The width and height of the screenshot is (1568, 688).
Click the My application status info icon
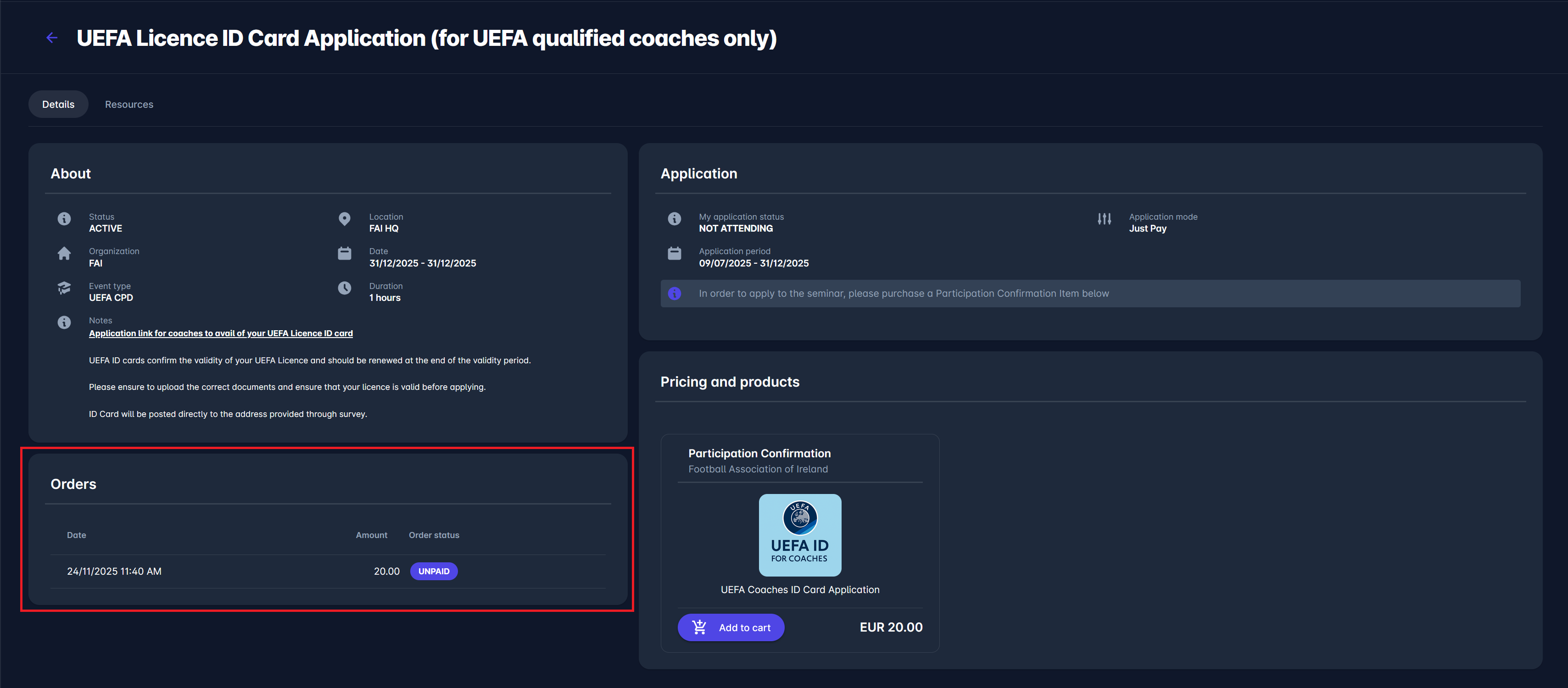tap(675, 218)
